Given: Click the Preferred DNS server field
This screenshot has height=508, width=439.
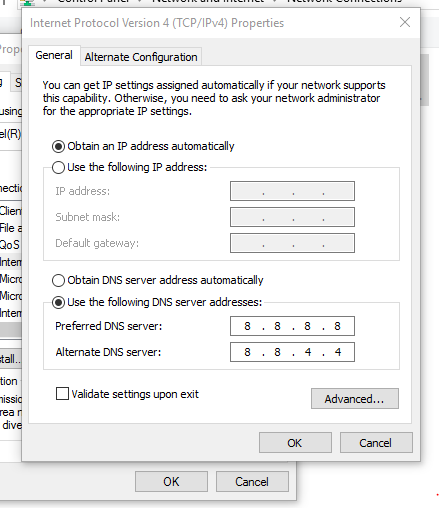Looking at the screenshot, I should [292, 326].
